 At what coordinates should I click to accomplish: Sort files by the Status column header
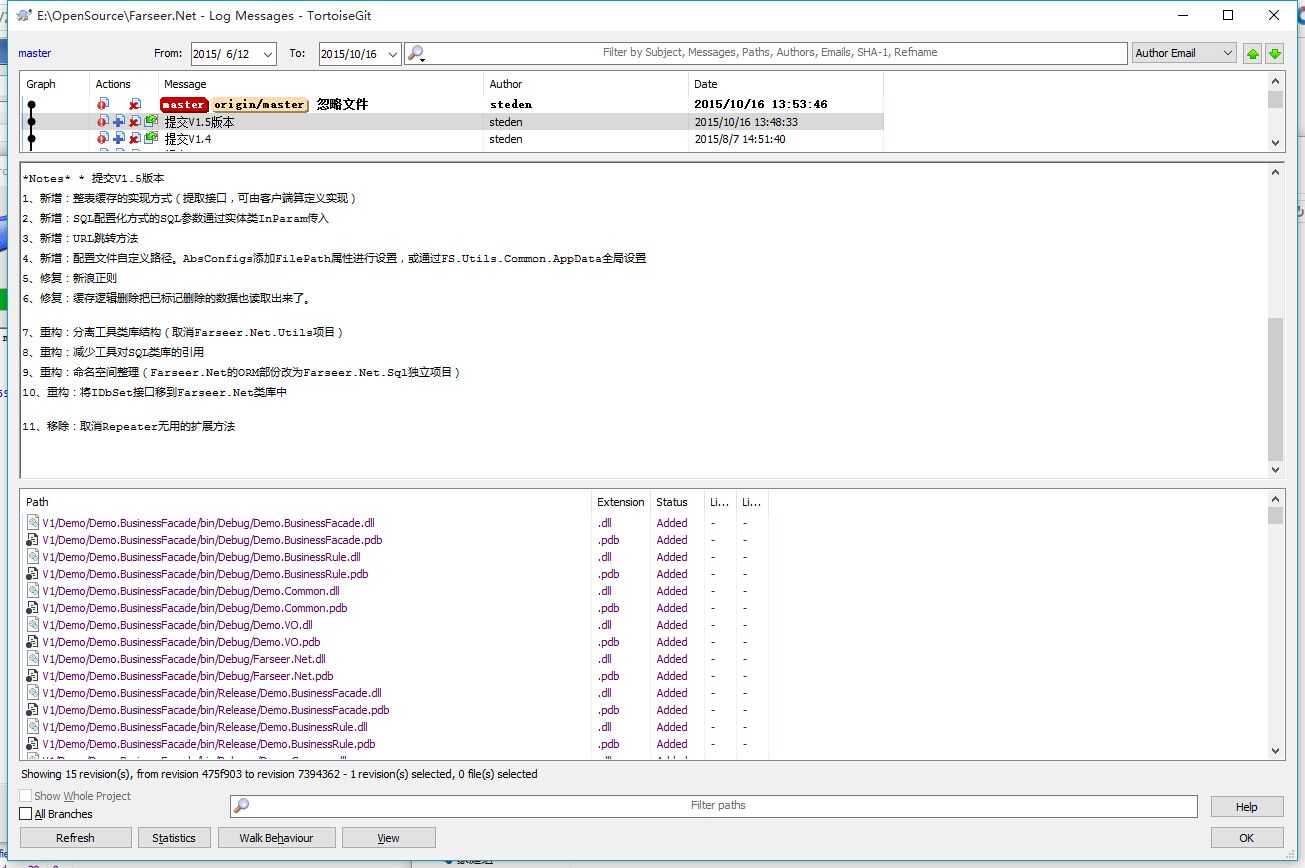677,502
